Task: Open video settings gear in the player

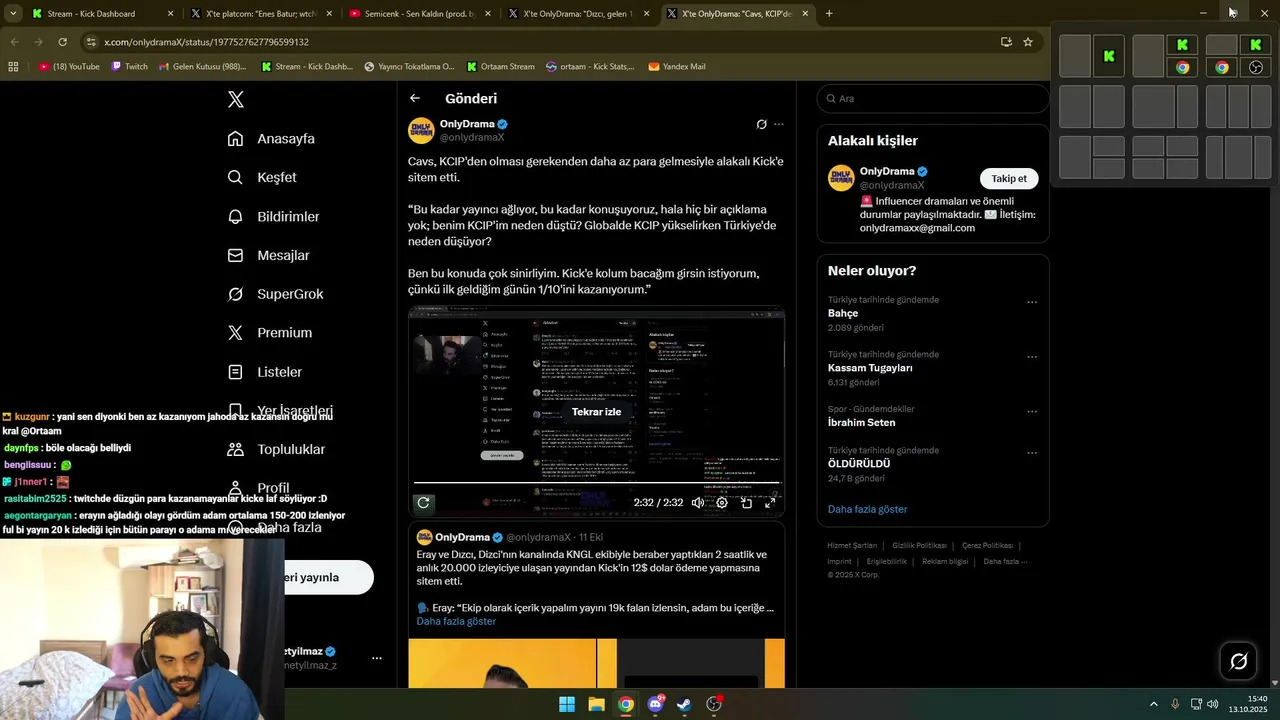Action: [x=722, y=503]
